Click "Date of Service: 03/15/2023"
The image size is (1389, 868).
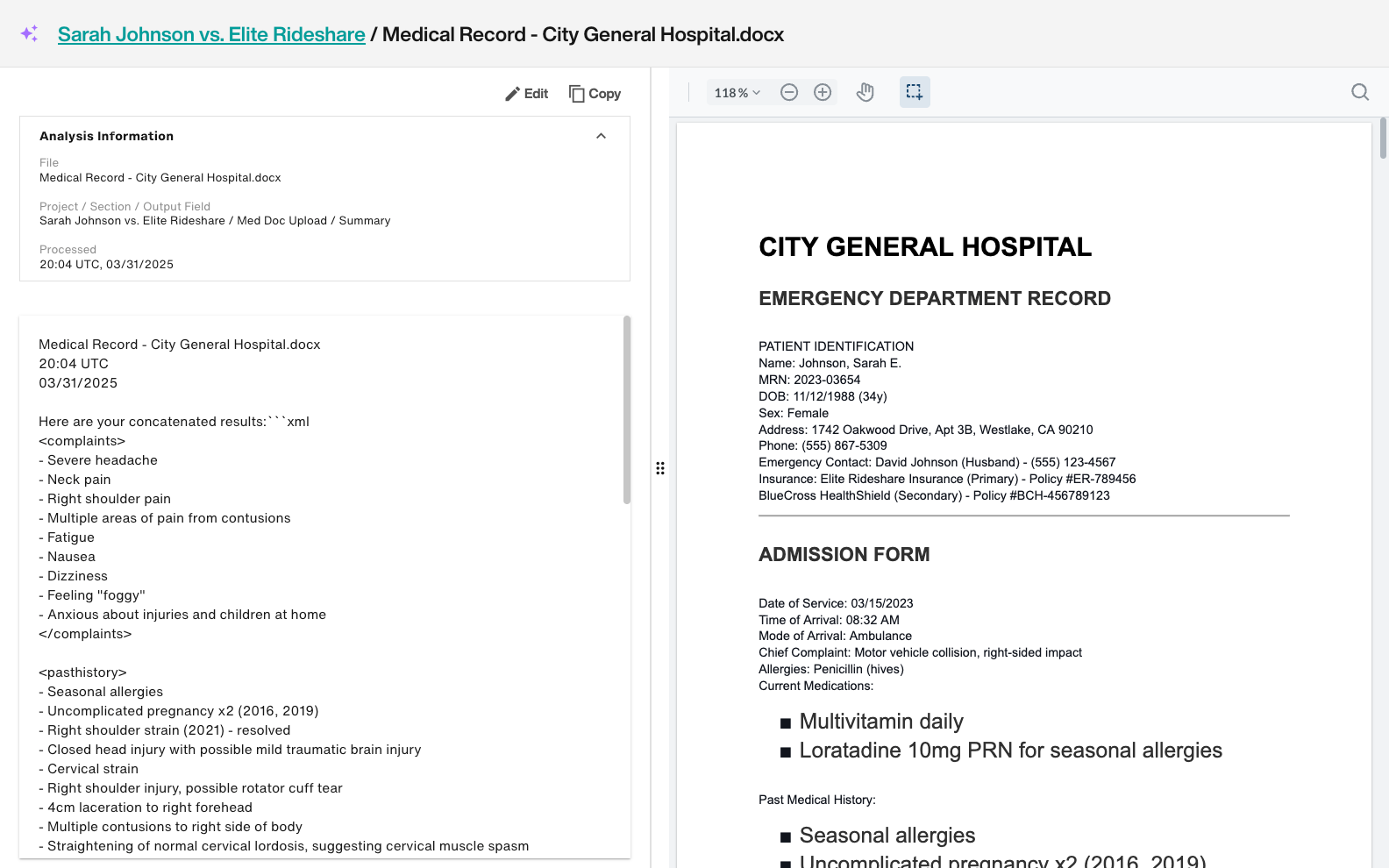tap(836, 603)
